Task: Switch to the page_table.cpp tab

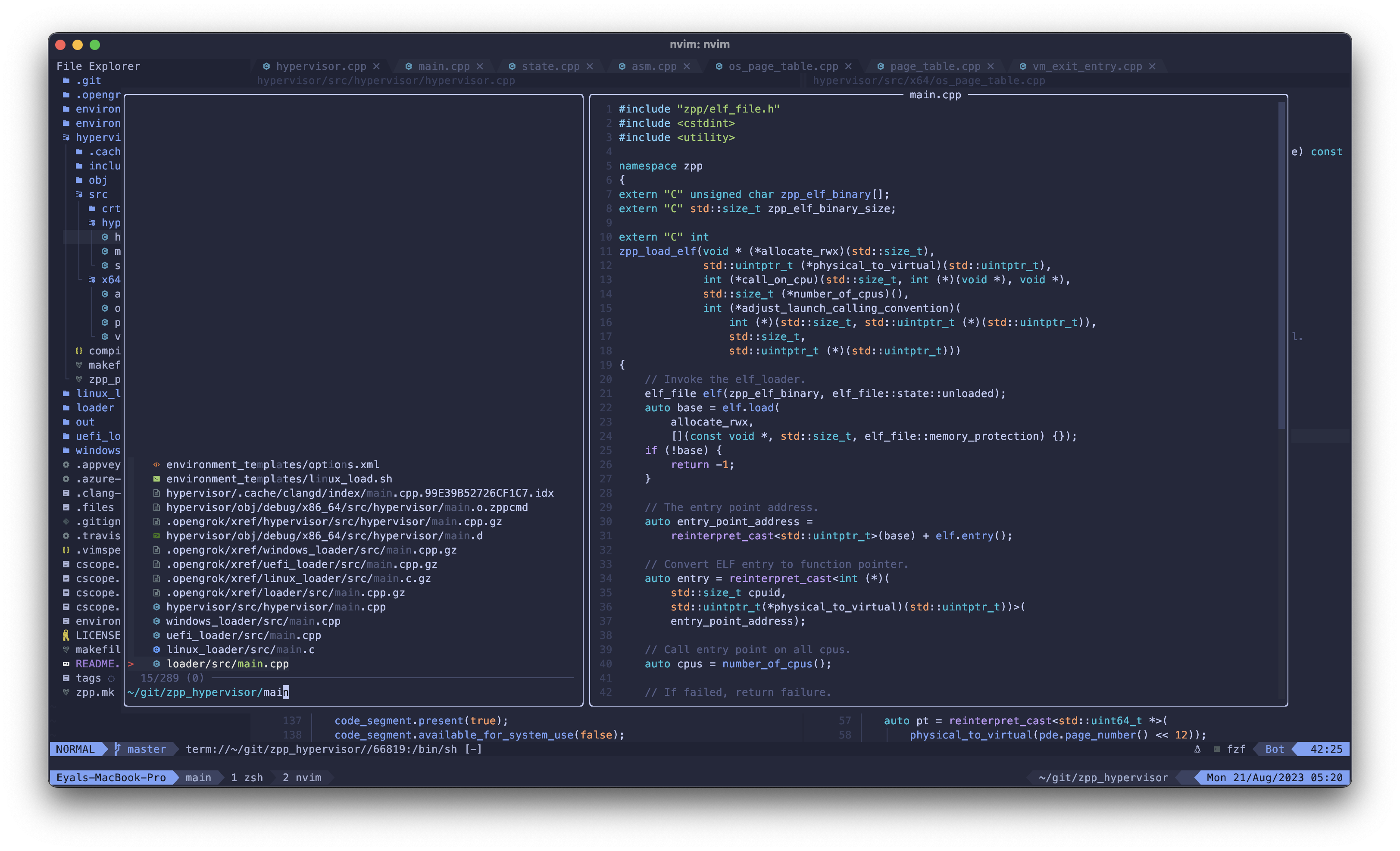Action: tap(934, 66)
